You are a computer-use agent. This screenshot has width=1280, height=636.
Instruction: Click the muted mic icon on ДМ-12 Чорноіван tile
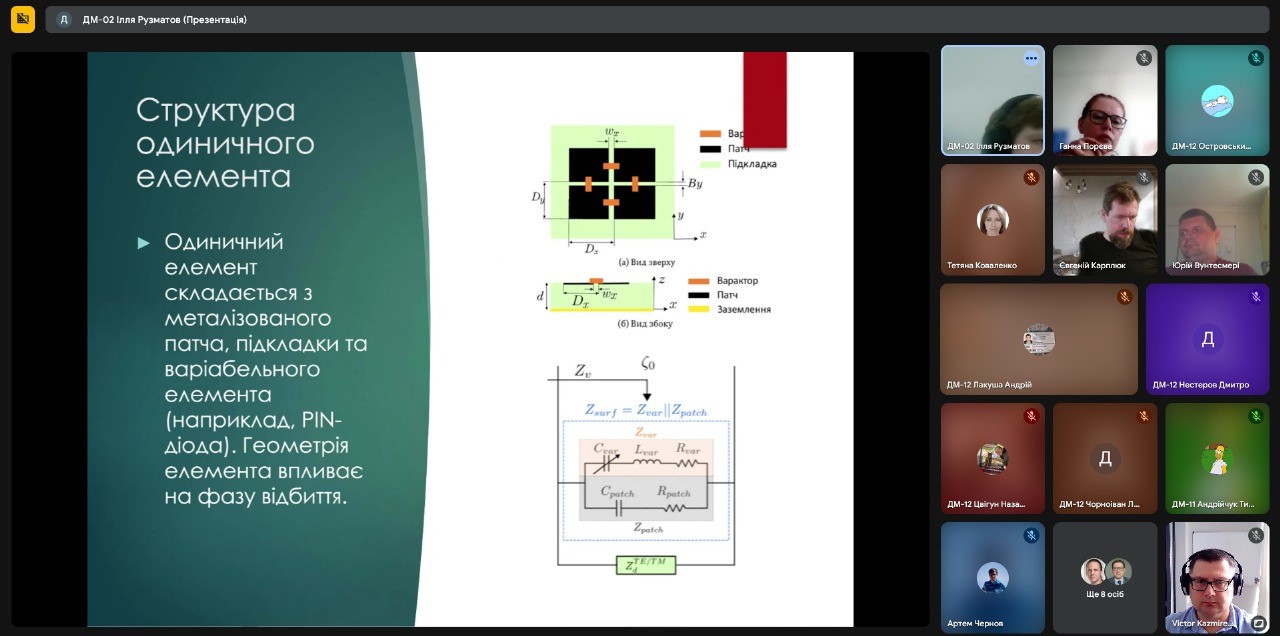(x=1144, y=416)
